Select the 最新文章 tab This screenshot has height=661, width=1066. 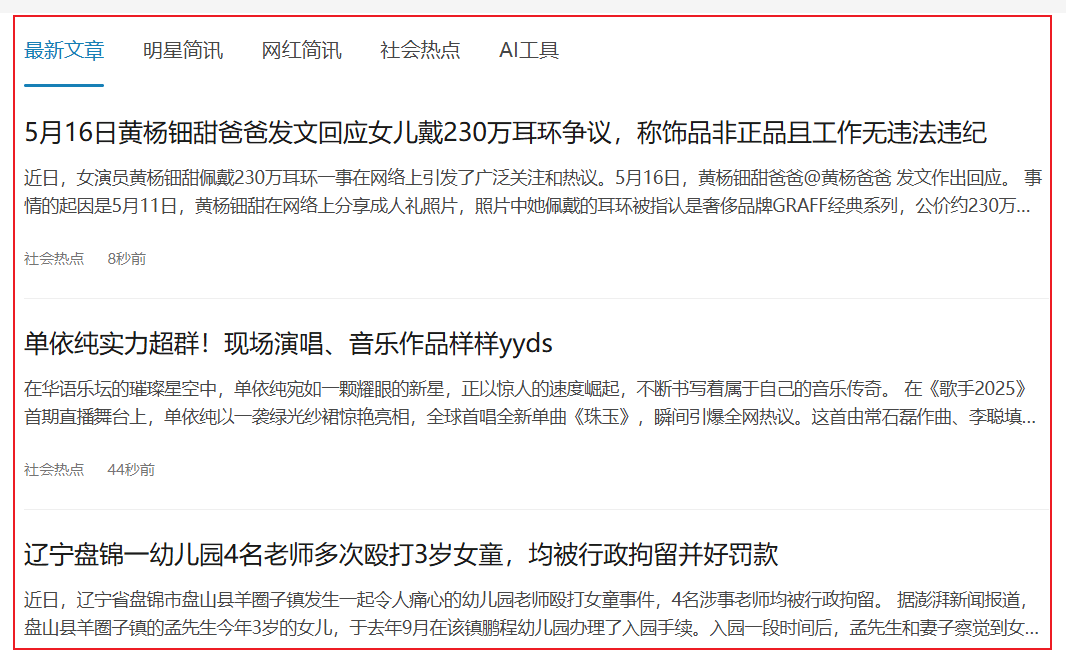pos(64,50)
